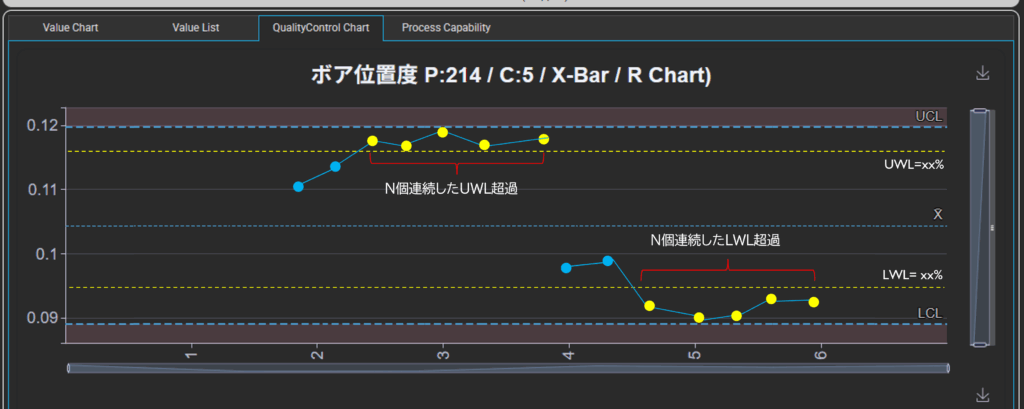
Task: Switch to the Value Chart tab
Action: coord(71,28)
